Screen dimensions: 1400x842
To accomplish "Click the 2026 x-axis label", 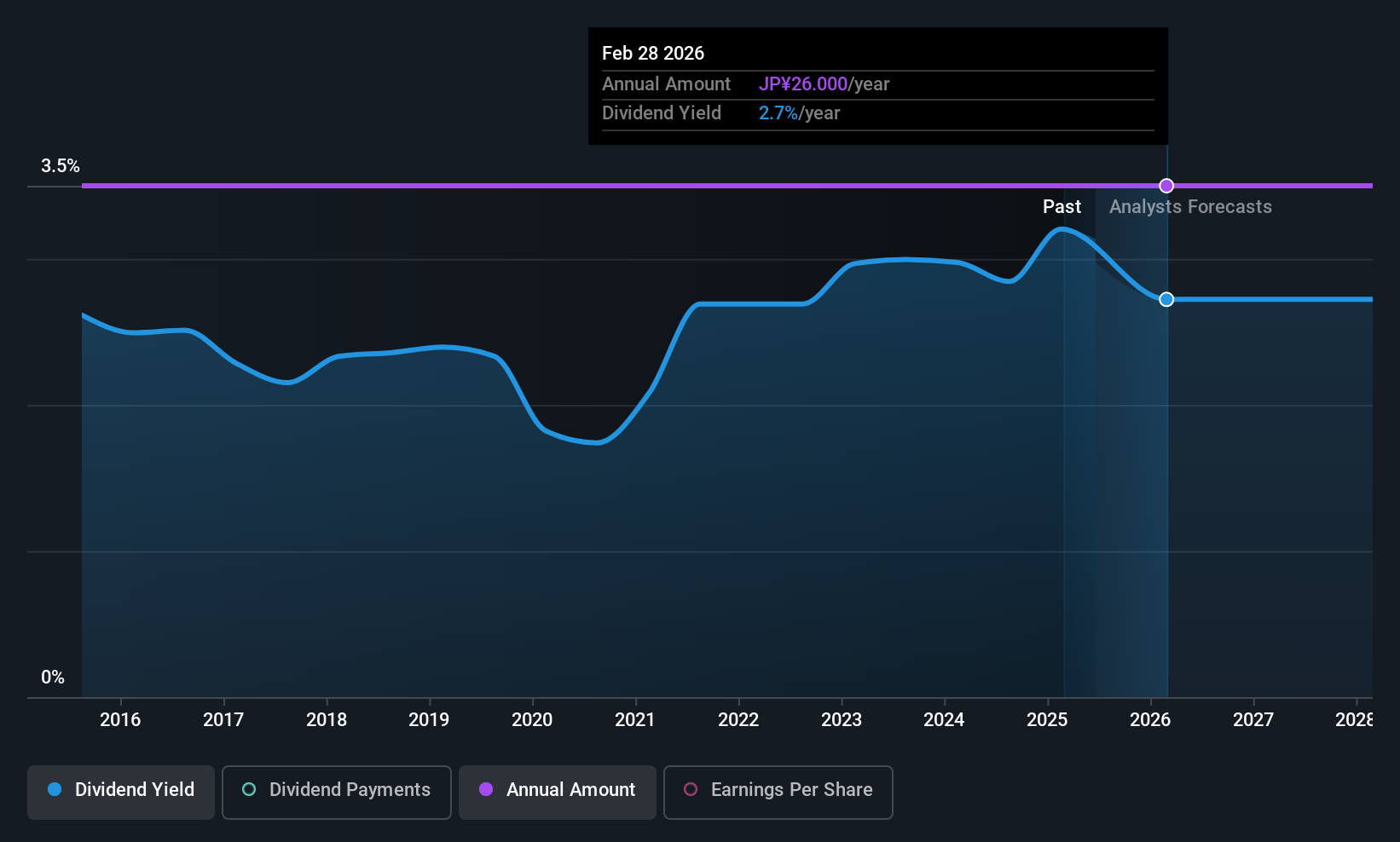I will [x=1150, y=720].
